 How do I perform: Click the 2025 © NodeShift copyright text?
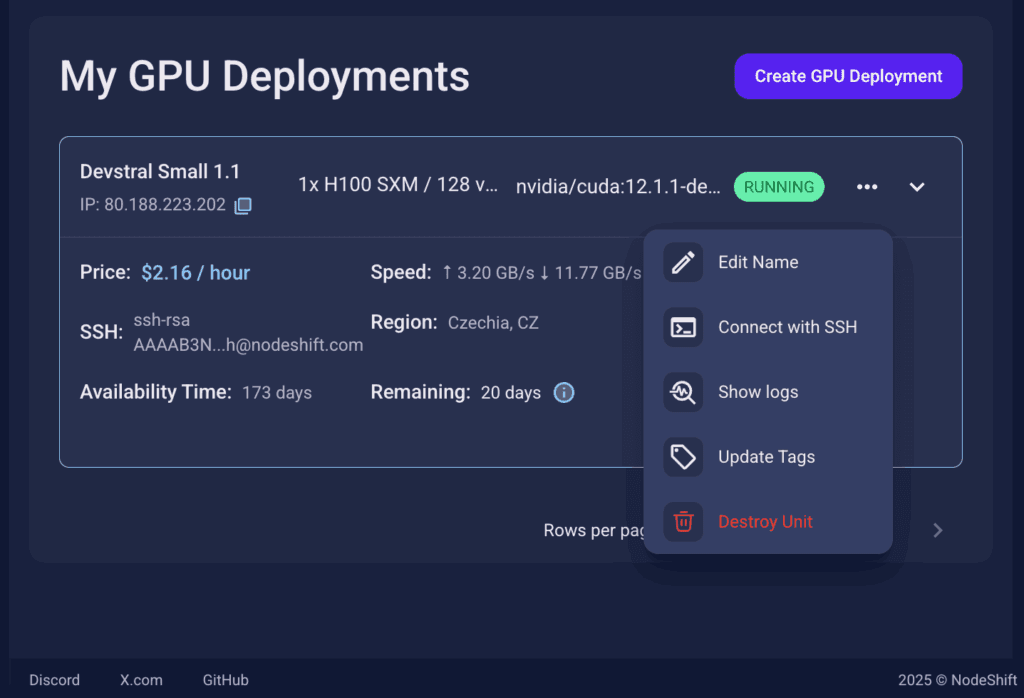point(957,680)
